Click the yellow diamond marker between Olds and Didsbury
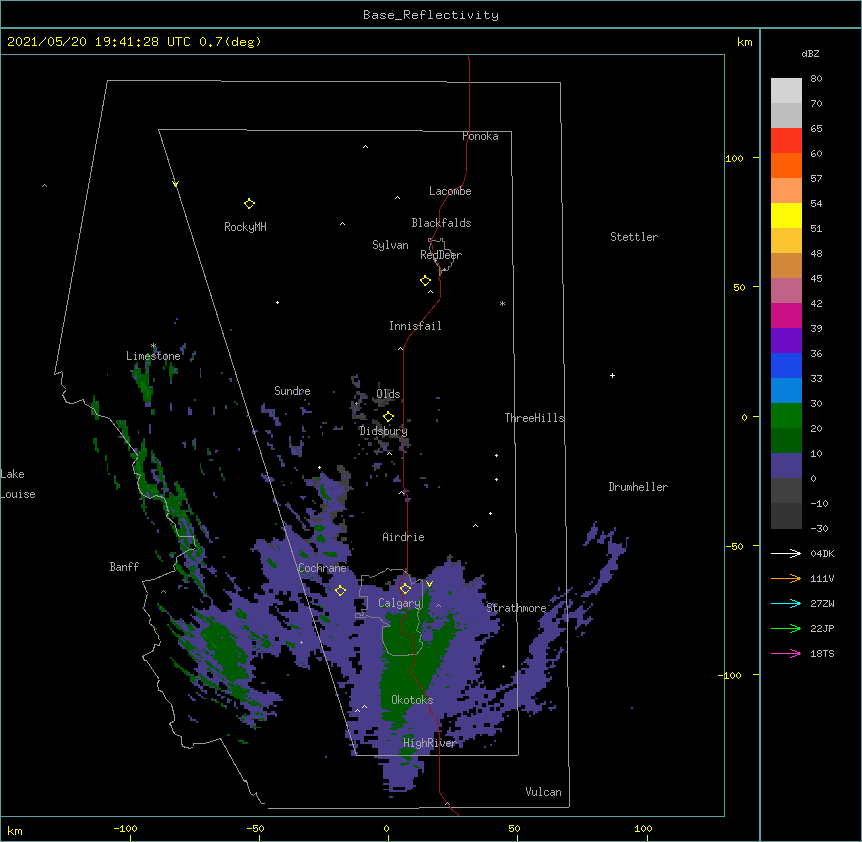 (x=388, y=417)
